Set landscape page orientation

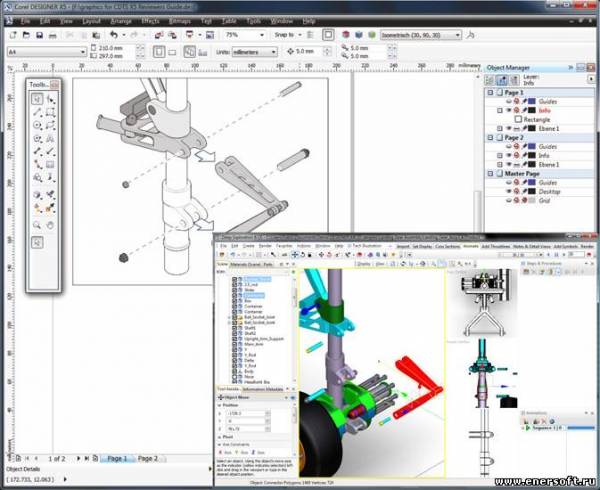coord(172,52)
